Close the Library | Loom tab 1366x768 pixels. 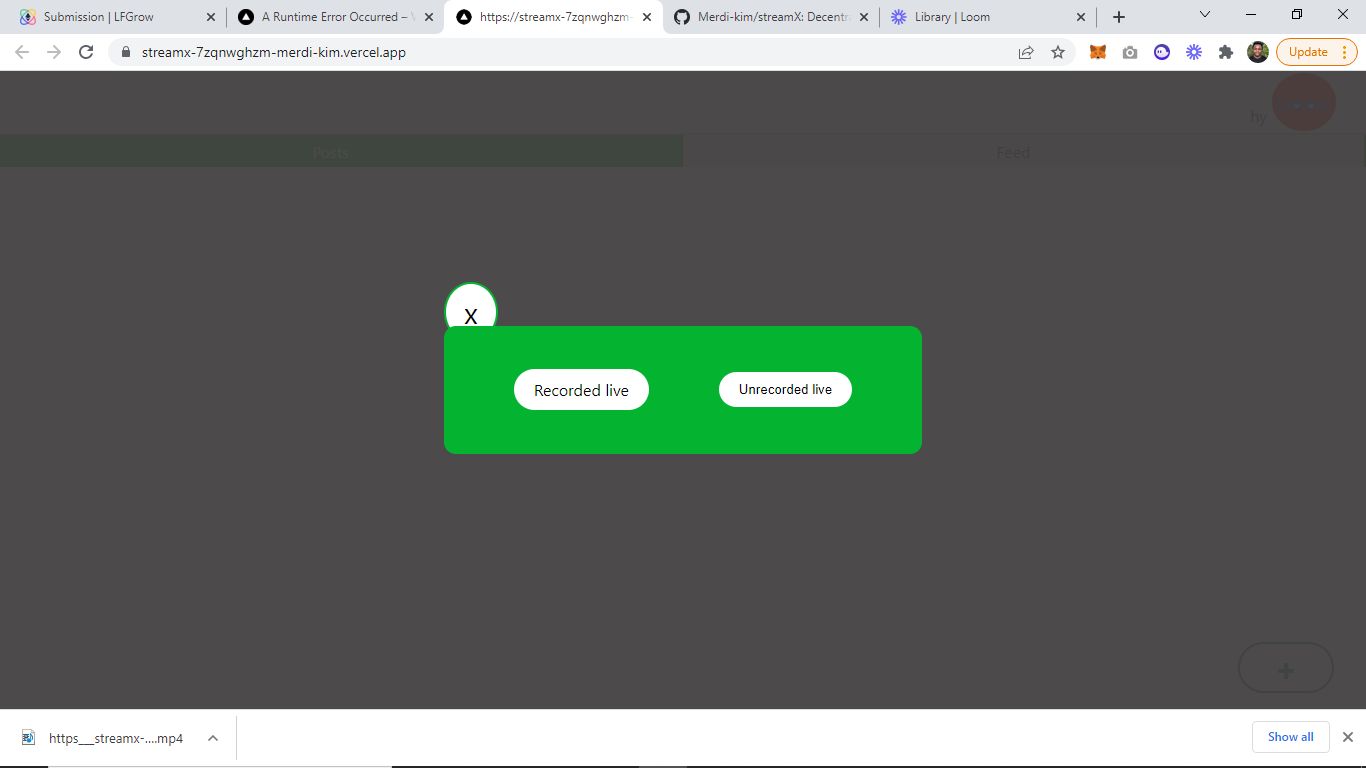click(x=1081, y=17)
